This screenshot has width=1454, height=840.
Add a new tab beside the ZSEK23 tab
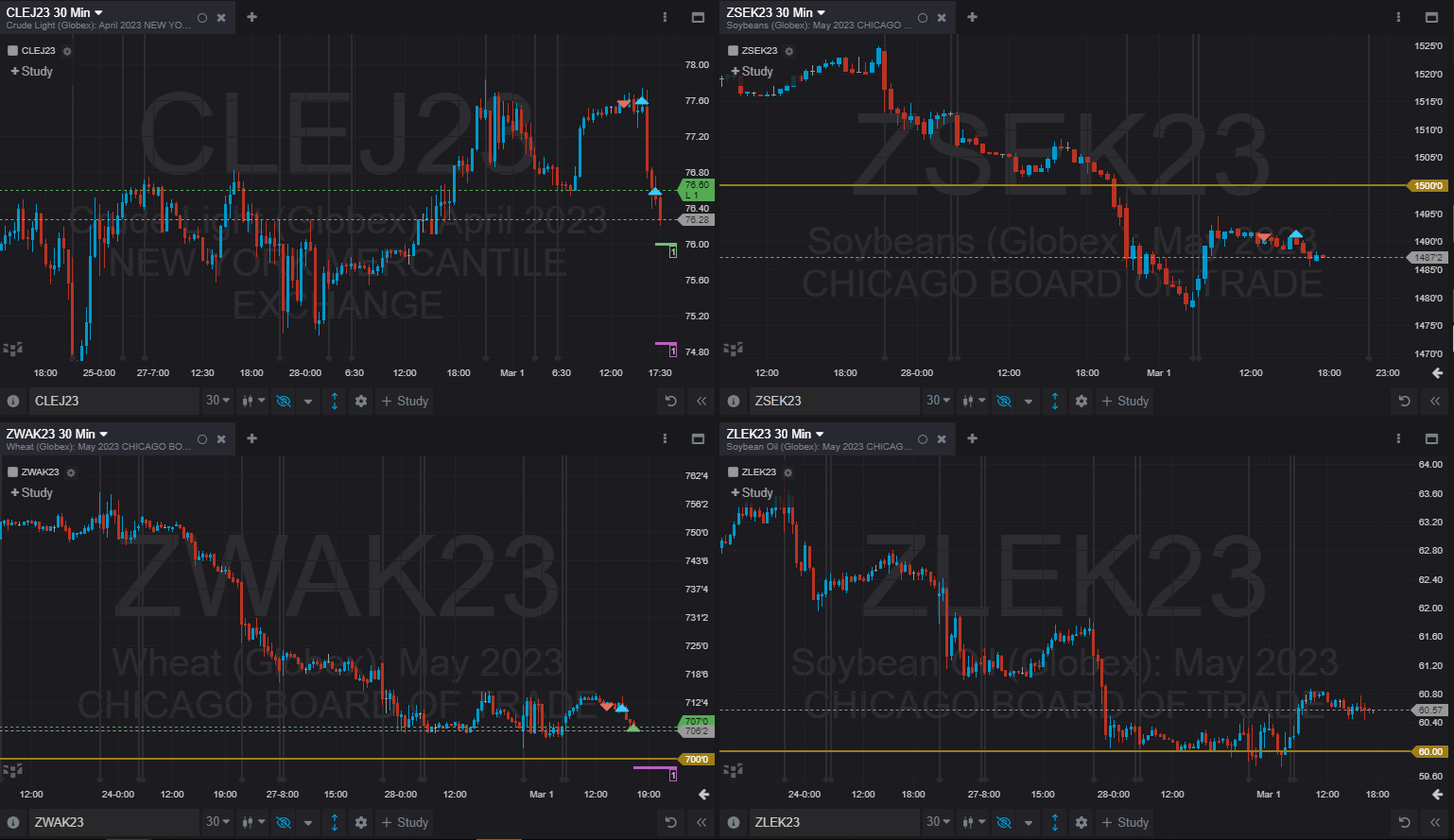coord(972,17)
